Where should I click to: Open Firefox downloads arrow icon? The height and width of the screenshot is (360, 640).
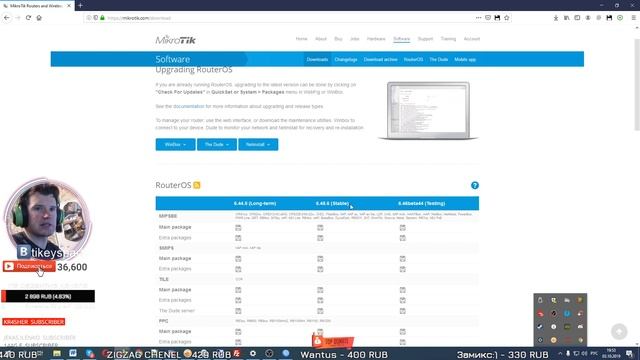pyautogui.click(x=556, y=18)
